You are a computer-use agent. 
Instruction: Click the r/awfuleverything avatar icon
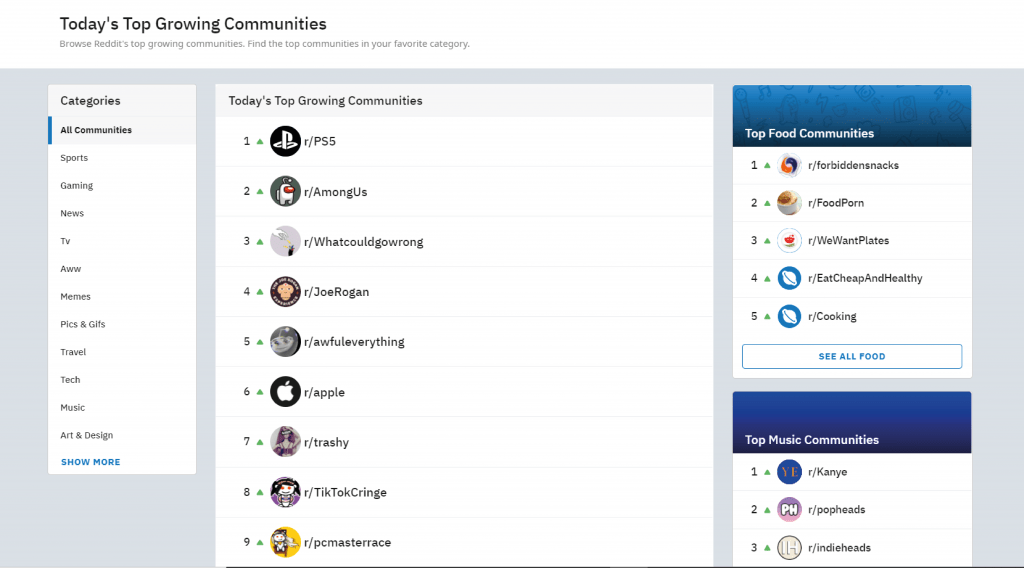(x=285, y=341)
